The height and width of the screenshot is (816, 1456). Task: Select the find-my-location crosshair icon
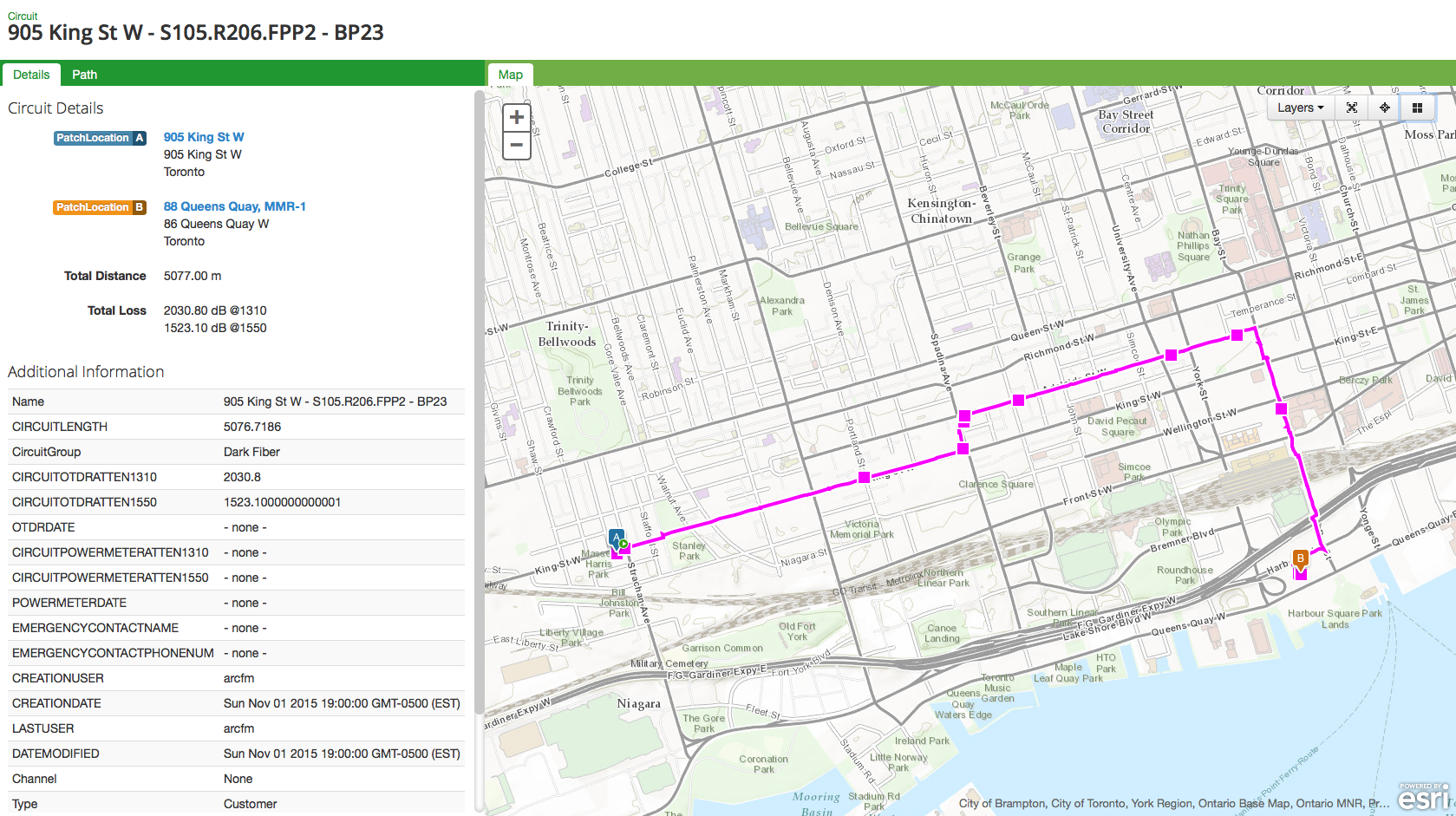coord(1385,108)
